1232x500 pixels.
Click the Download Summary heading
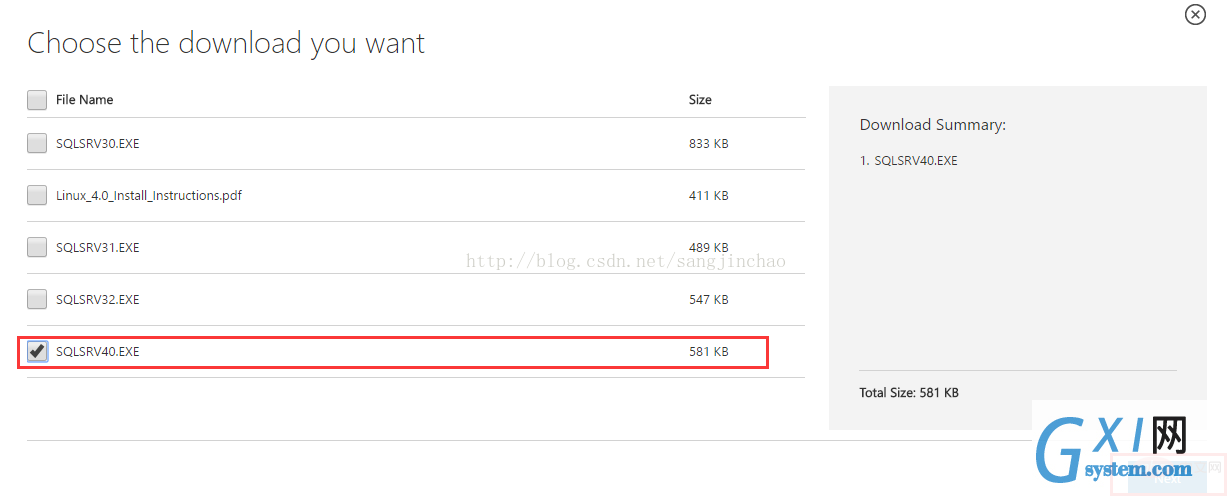point(933,125)
